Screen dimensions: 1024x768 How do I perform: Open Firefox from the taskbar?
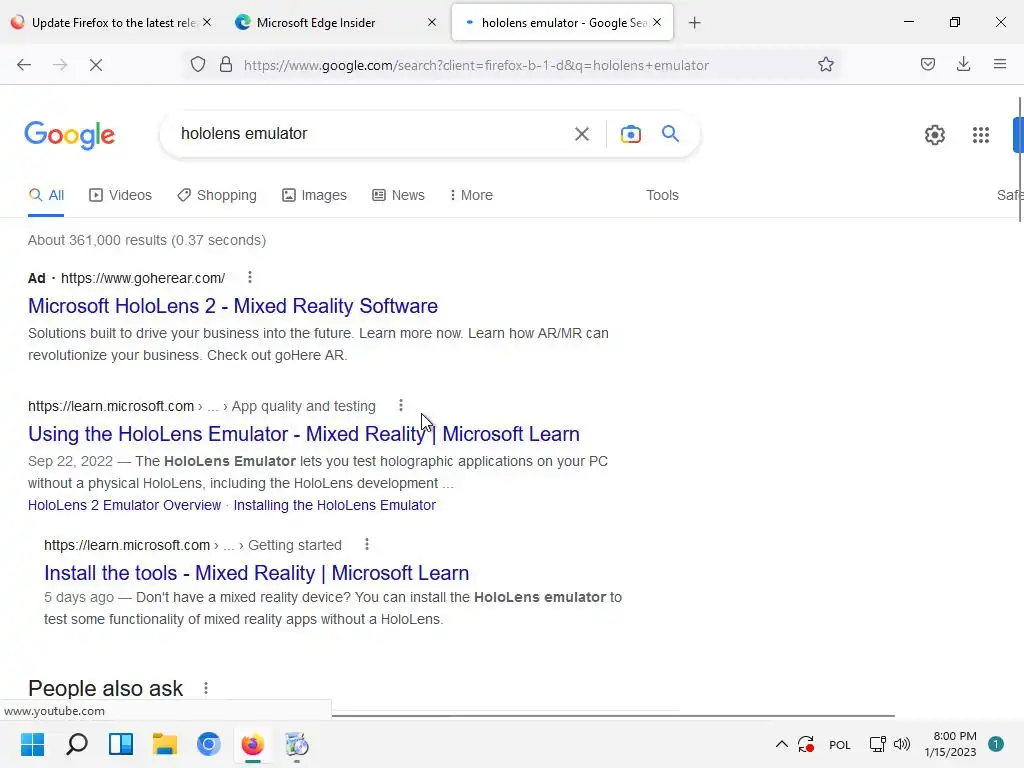[x=253, y=744]
